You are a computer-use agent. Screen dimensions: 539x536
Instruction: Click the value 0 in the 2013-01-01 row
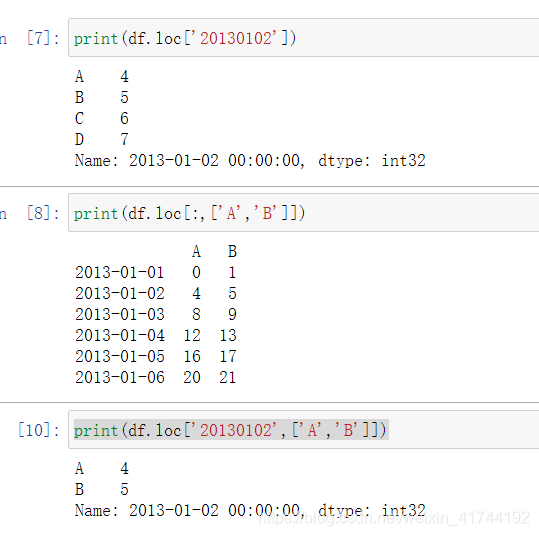[196, 273]
